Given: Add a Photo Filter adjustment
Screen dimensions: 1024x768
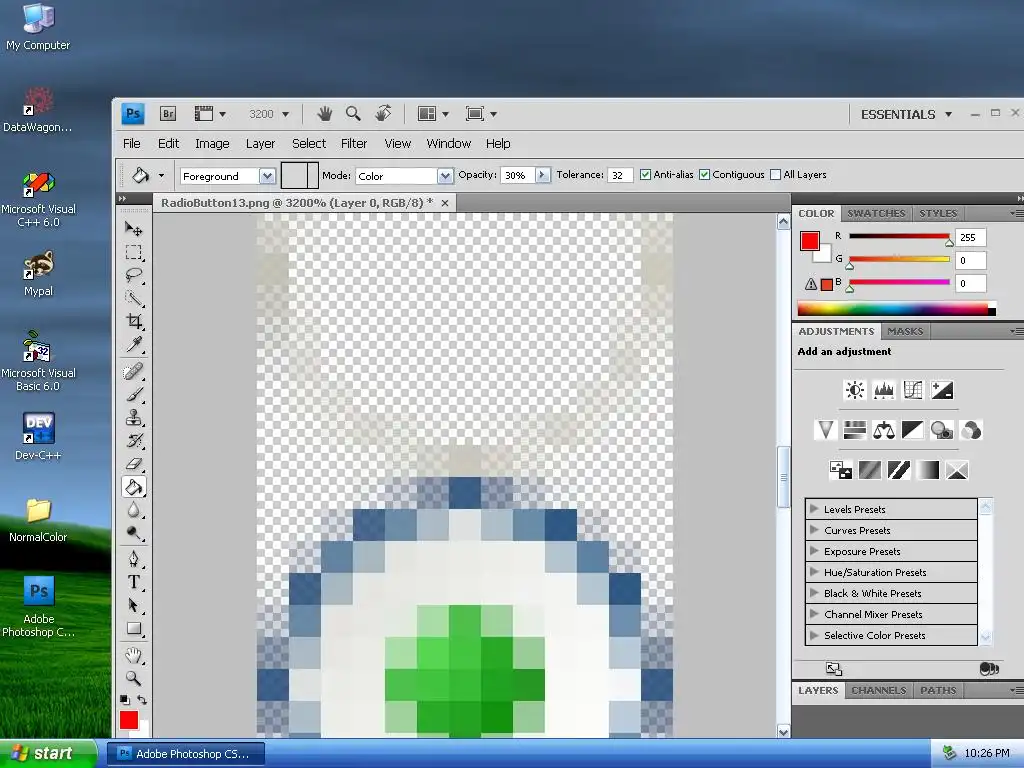Looking at the screenshot, I should [x=942, y=430].
